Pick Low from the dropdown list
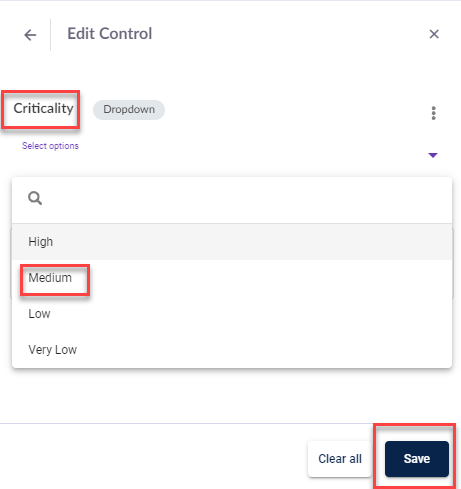Viewport: 461px width, 489px height. (x=232, y=314)
